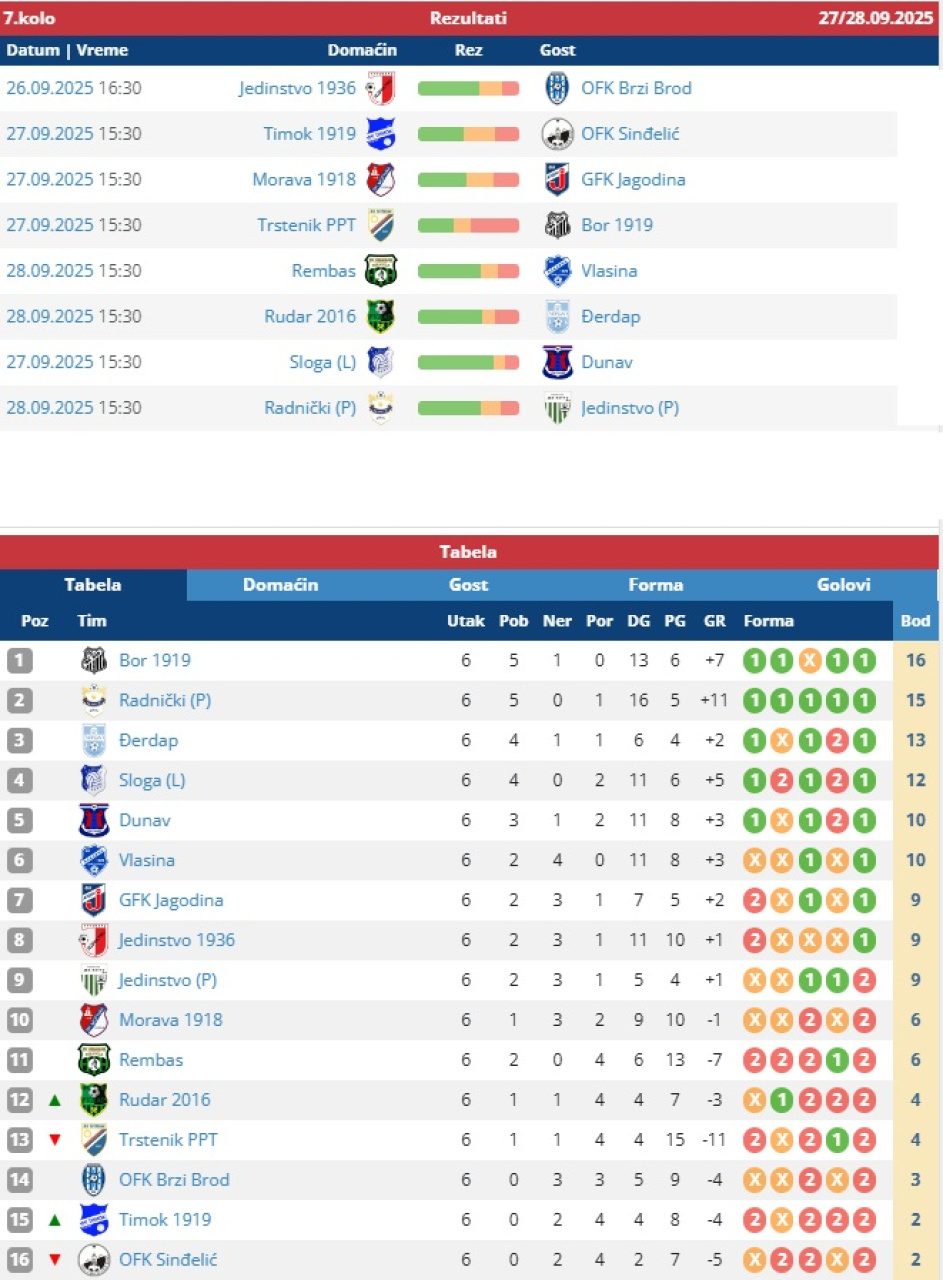Switch to the Domaćin standings tab
This screenshot has height=1280, width=943.
click(280, 585)
